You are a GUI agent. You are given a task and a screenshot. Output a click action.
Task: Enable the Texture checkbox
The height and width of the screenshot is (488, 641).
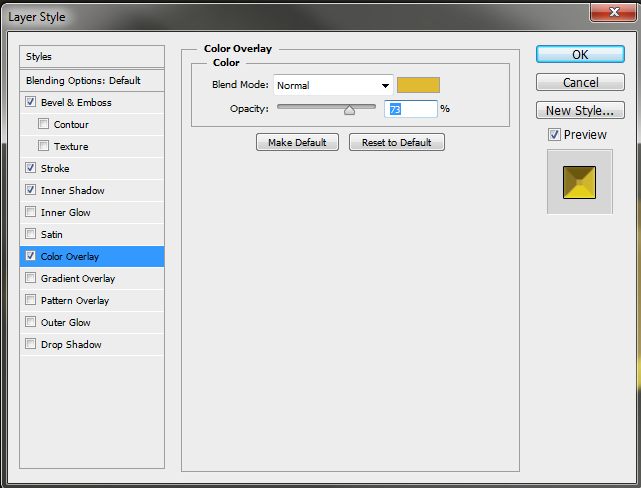tap(43, 146)
